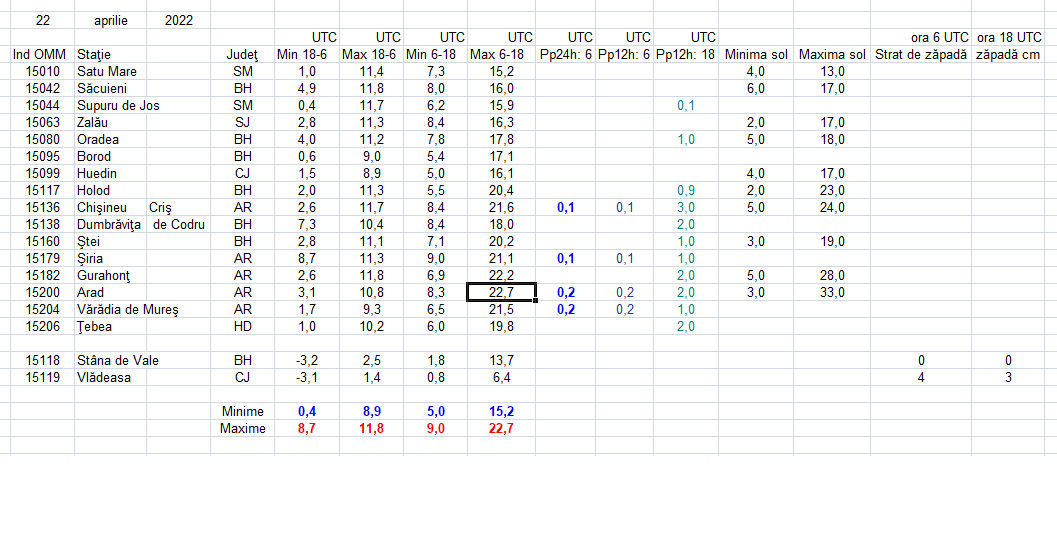Viewport: 1057px width, 540px height.
Task: Click the Ţebea station cell
Action: pyautogui.click(x=111, y=327)
